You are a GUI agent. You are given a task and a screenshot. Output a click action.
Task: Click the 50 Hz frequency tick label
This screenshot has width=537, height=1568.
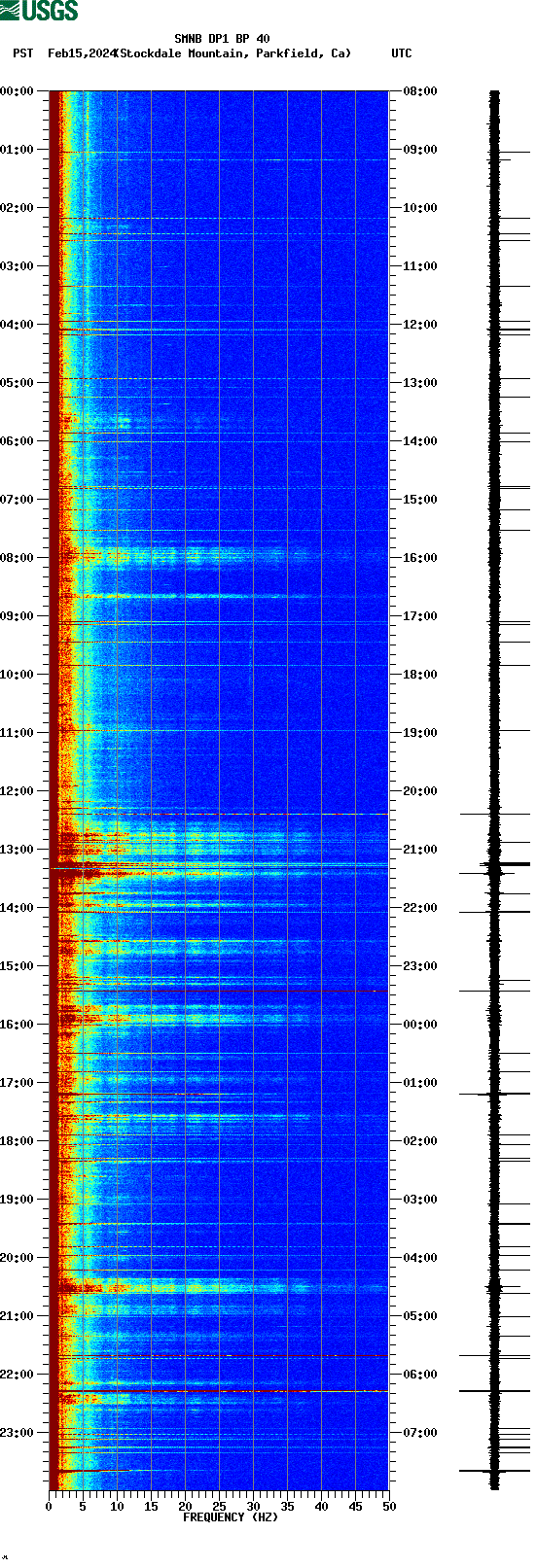389,1507
